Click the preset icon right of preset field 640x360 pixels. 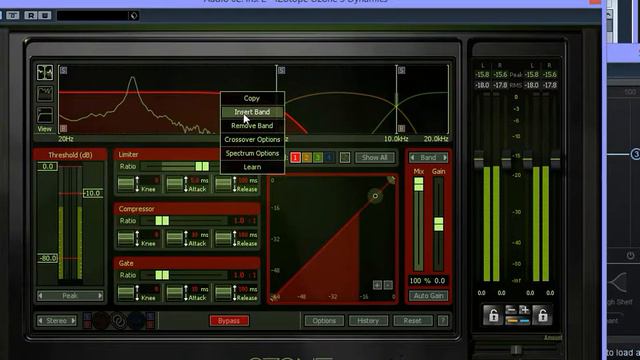click(x=133, y=16)
